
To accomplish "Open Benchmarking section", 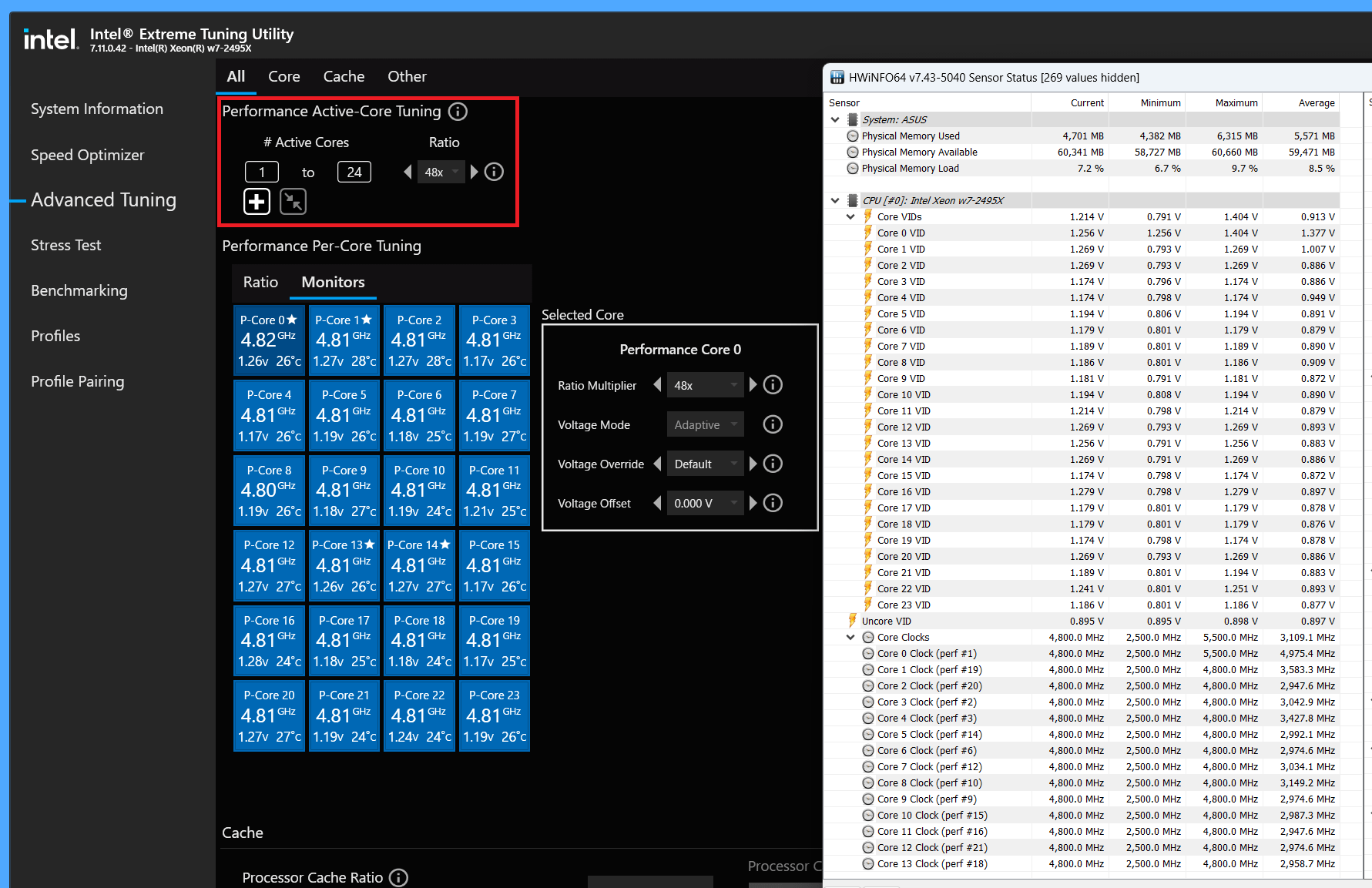I will coord(79,290).
